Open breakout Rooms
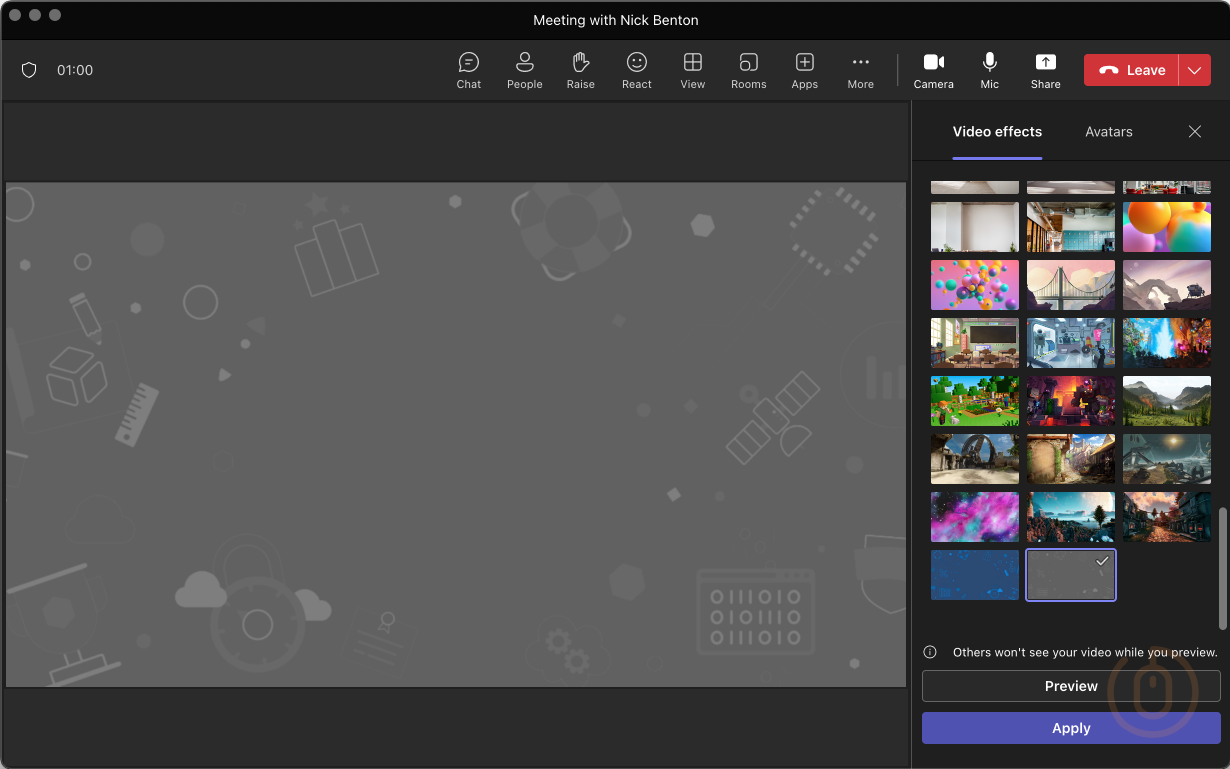1230x769 pixels. click(748, 70)
